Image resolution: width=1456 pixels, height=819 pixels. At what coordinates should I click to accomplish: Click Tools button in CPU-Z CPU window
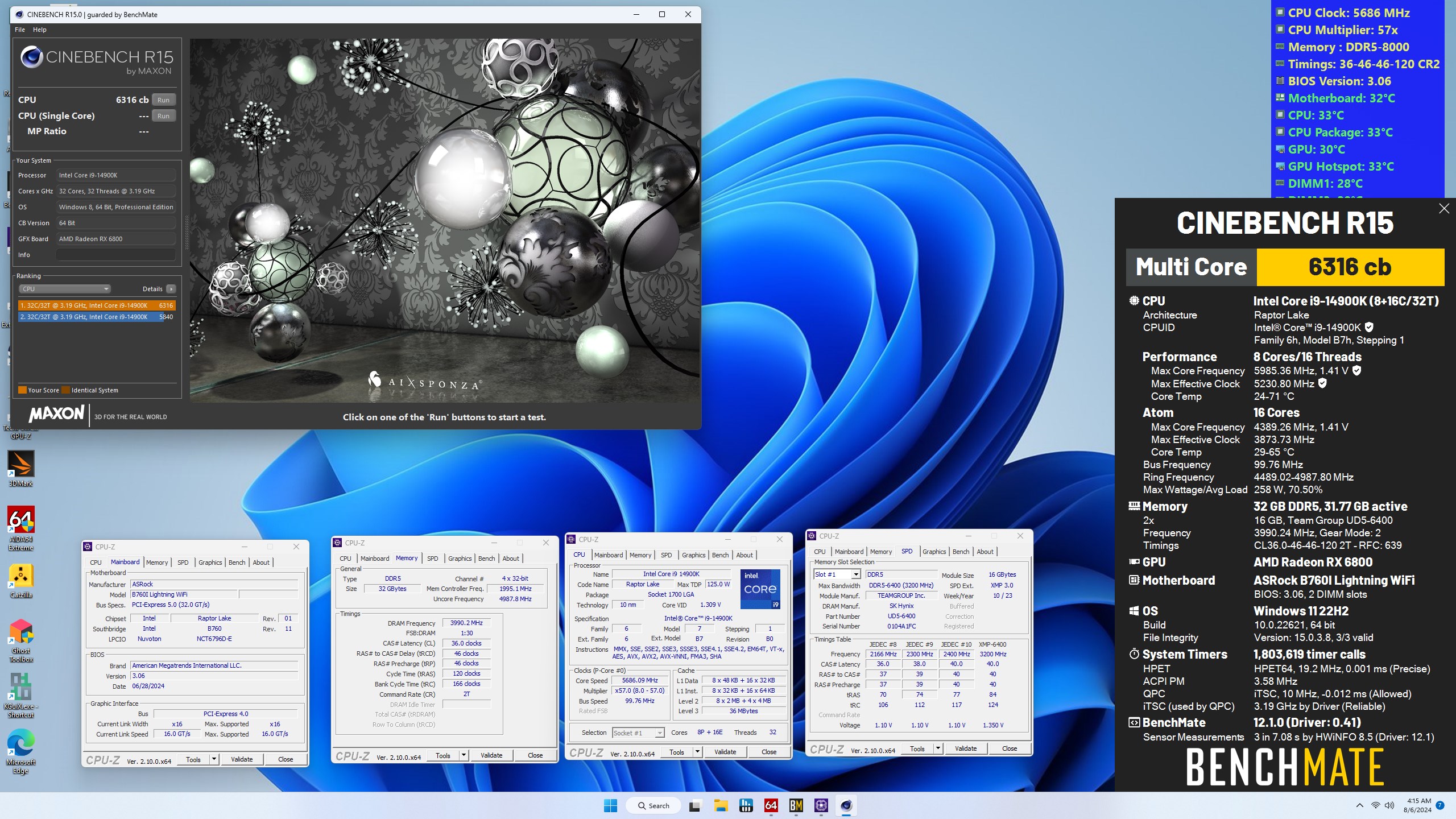pos(677,752)
